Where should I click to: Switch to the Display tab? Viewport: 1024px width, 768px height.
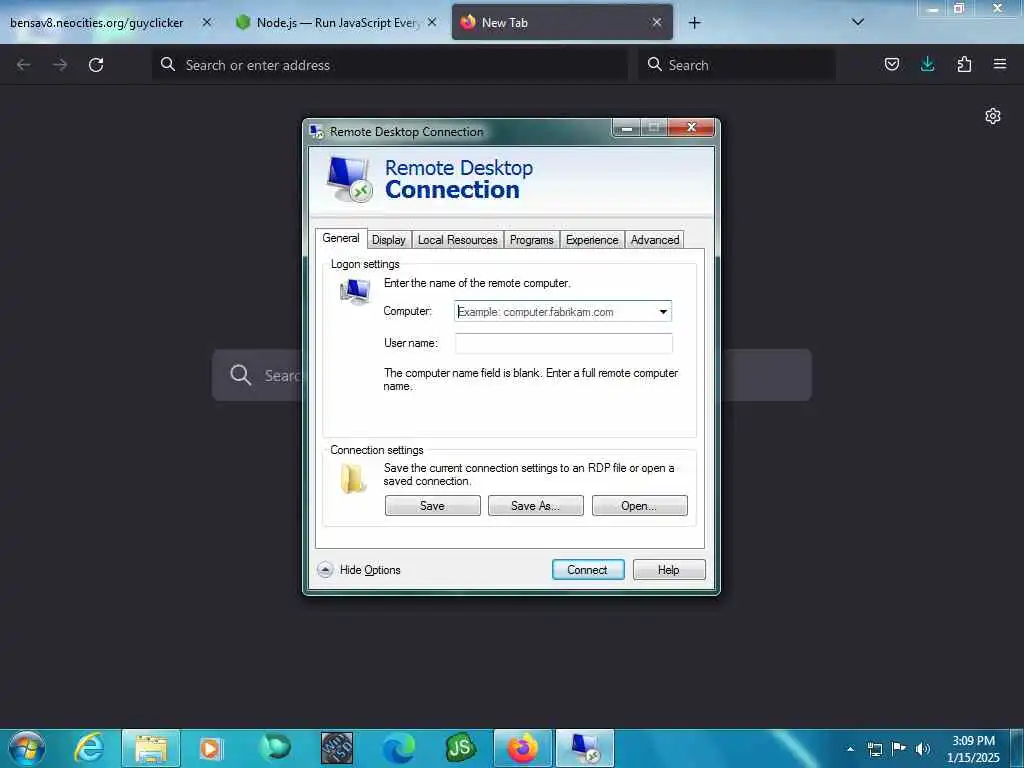(389, 240)
